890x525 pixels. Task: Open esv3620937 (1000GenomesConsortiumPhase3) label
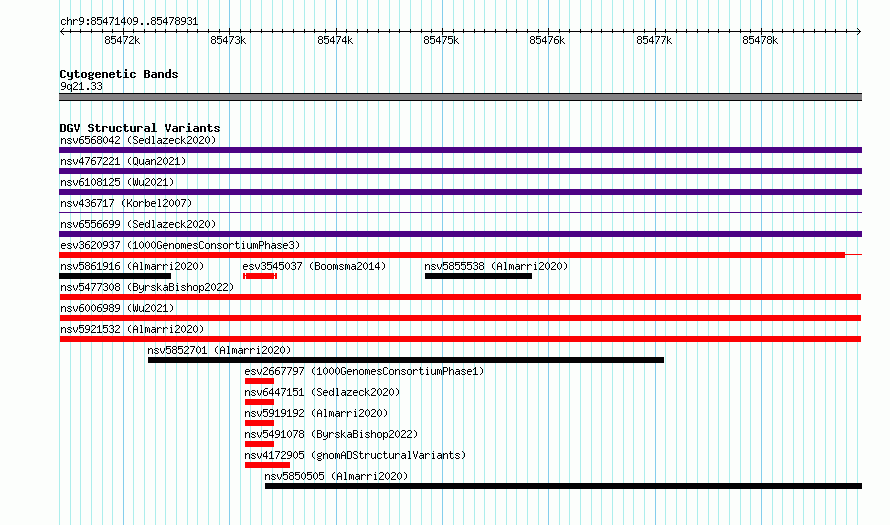click(x=180, y=245)
